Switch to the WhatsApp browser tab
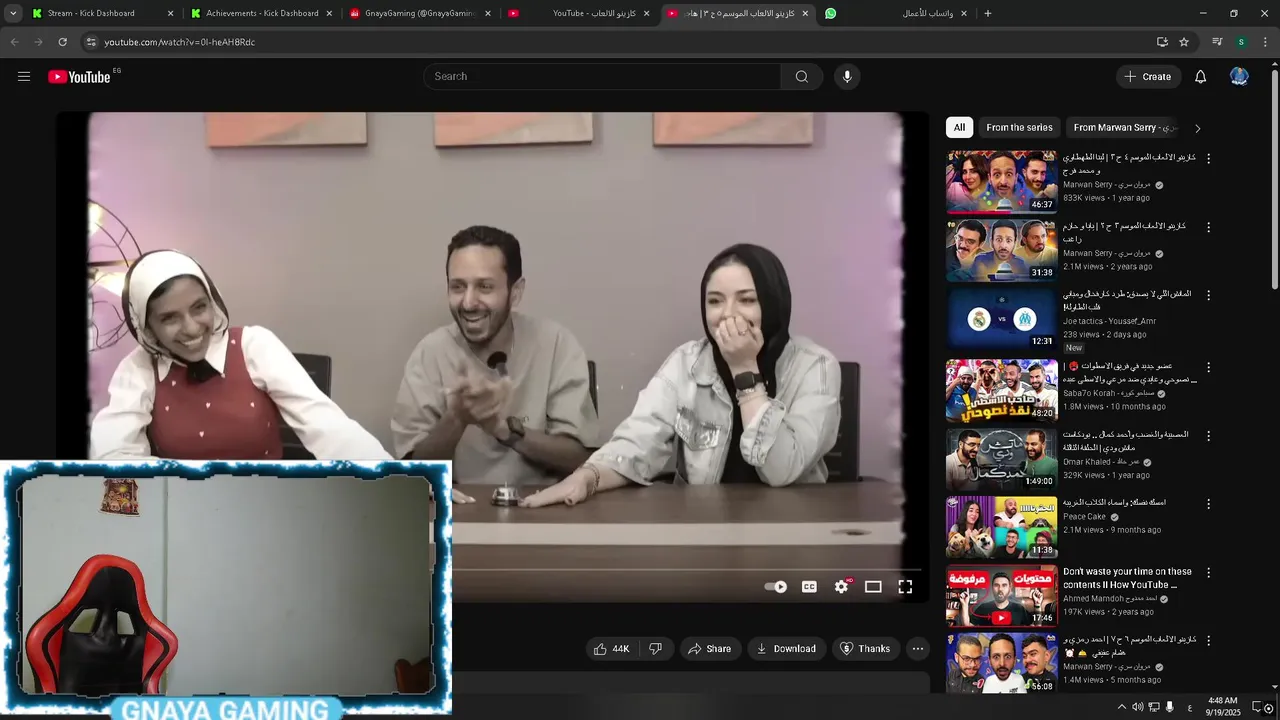The width and height of the screenshot is (1280, 720). (x=895, y=14)
